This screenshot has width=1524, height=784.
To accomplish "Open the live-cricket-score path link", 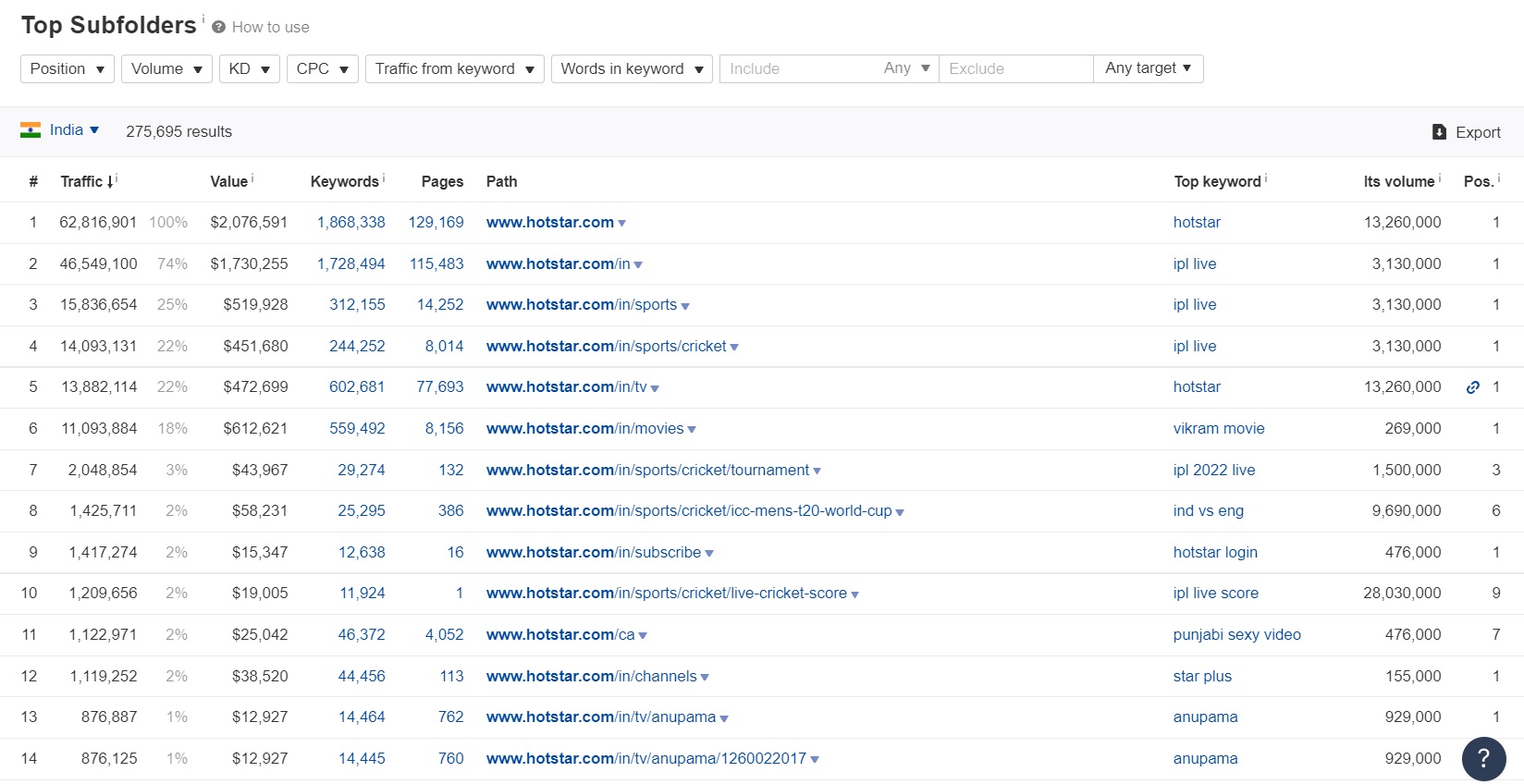I will click(667, 593).
